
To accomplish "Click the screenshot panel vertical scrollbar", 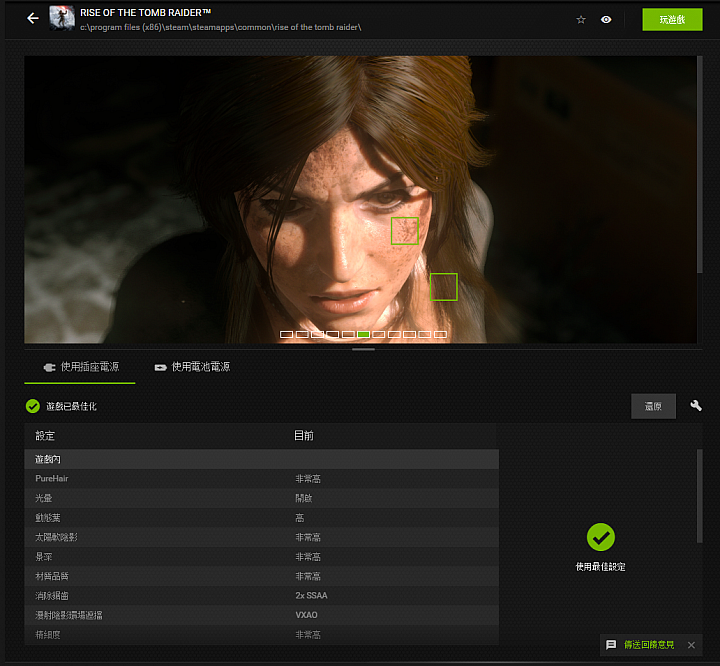I will pyautogui.click(x=700, y=164).
